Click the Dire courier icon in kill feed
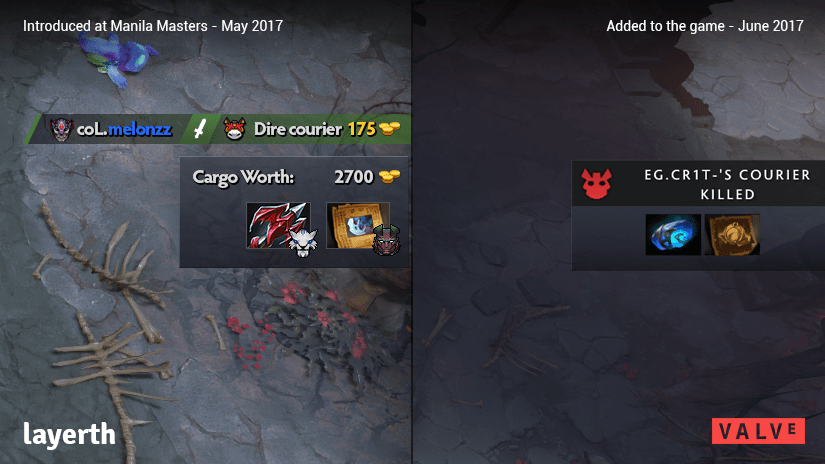Image resolution: width=825 pixels, height=464 pixels. pos(234,129)
